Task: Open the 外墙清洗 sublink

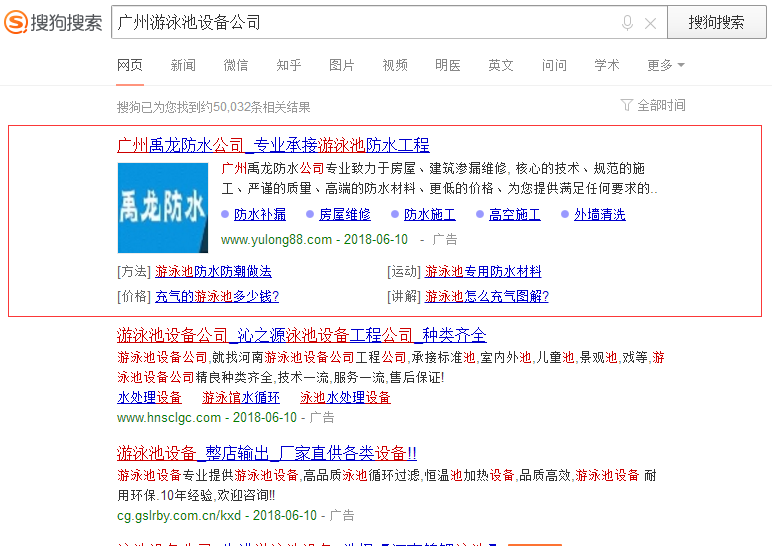Action: [600, 215]
